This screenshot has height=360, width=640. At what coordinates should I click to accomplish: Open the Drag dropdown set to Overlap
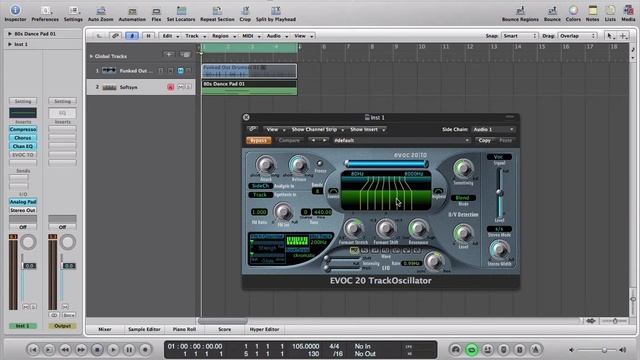[x=578, y=36]
